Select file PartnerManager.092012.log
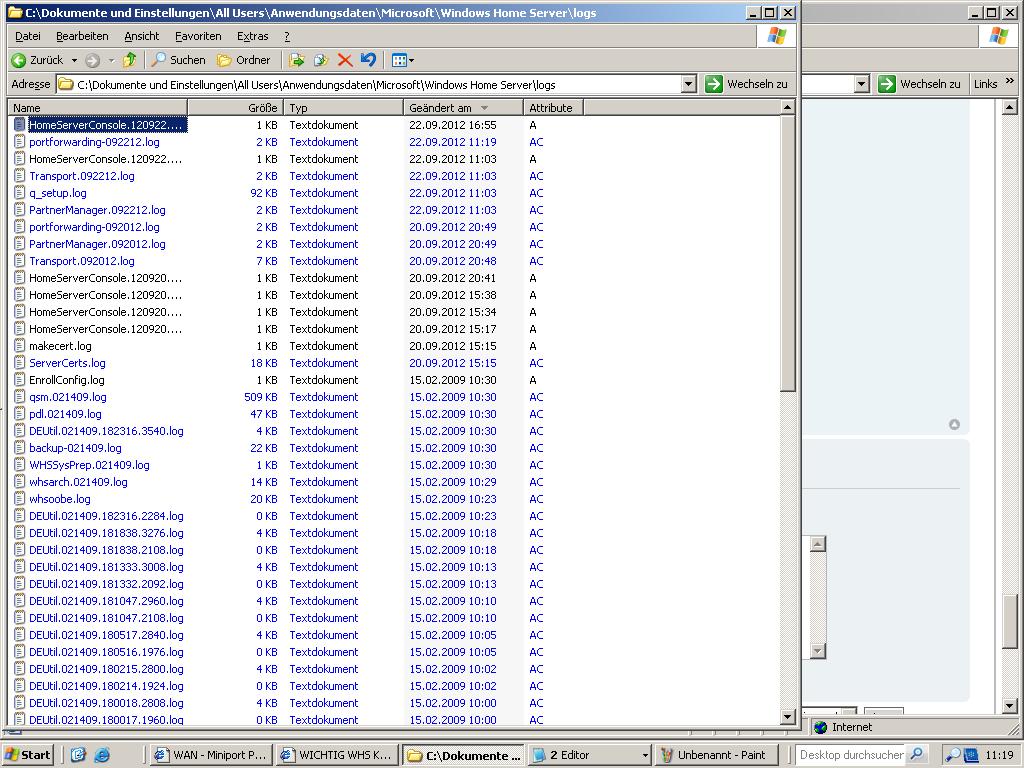1024x768 pixels. point(97,244)
